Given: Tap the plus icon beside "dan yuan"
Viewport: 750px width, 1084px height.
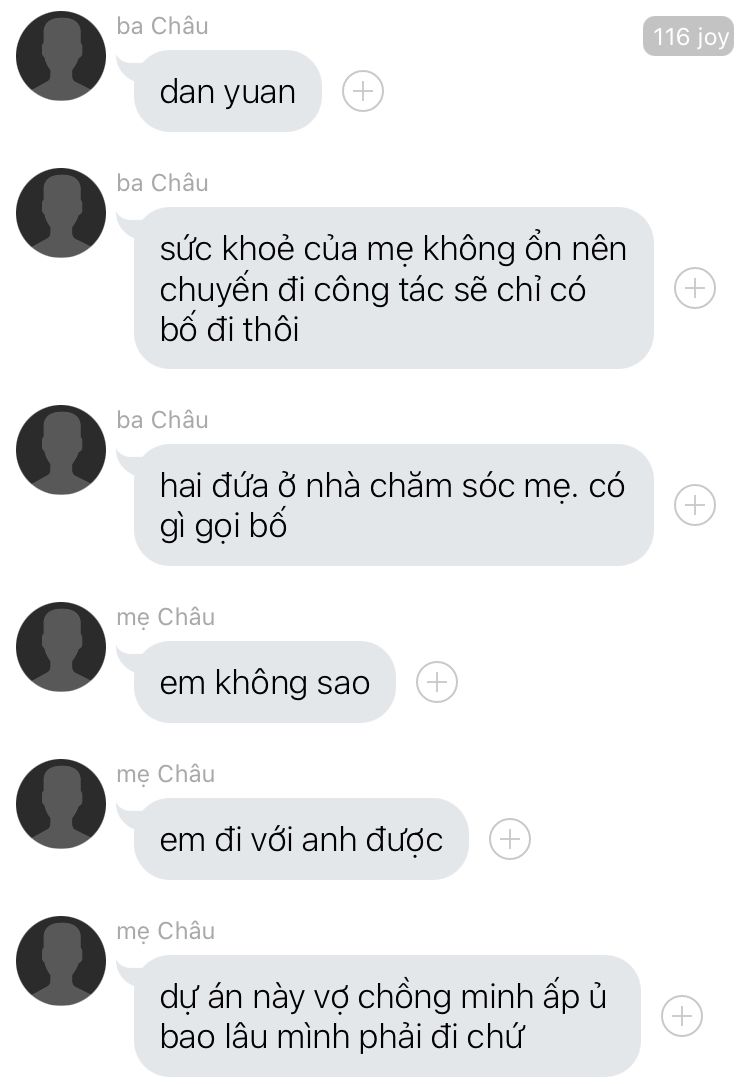Looking at the screenshot, I should click(x=363, y=91).
